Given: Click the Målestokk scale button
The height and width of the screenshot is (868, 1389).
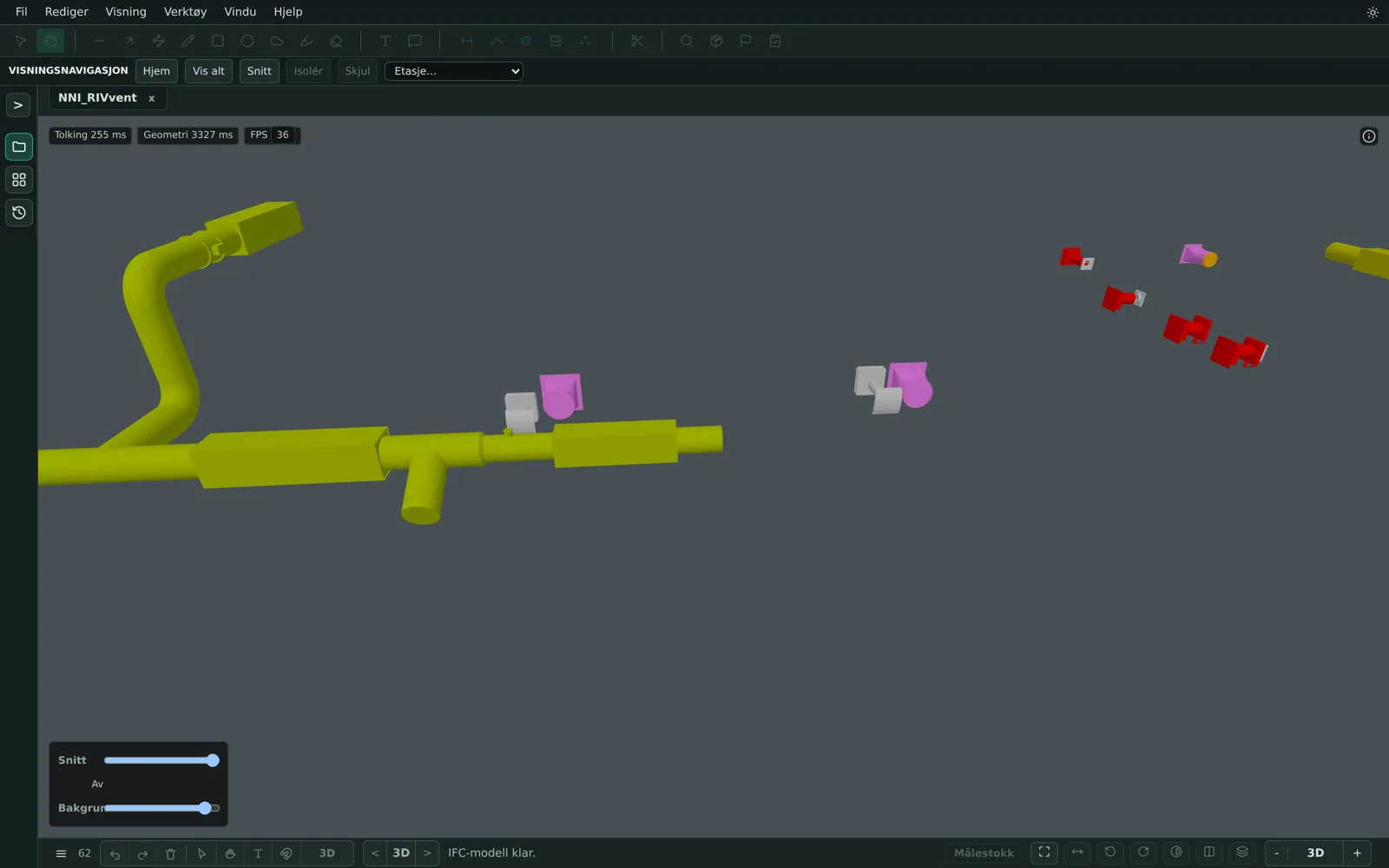Looking at the screenshot, I should [x=984, y=853].
